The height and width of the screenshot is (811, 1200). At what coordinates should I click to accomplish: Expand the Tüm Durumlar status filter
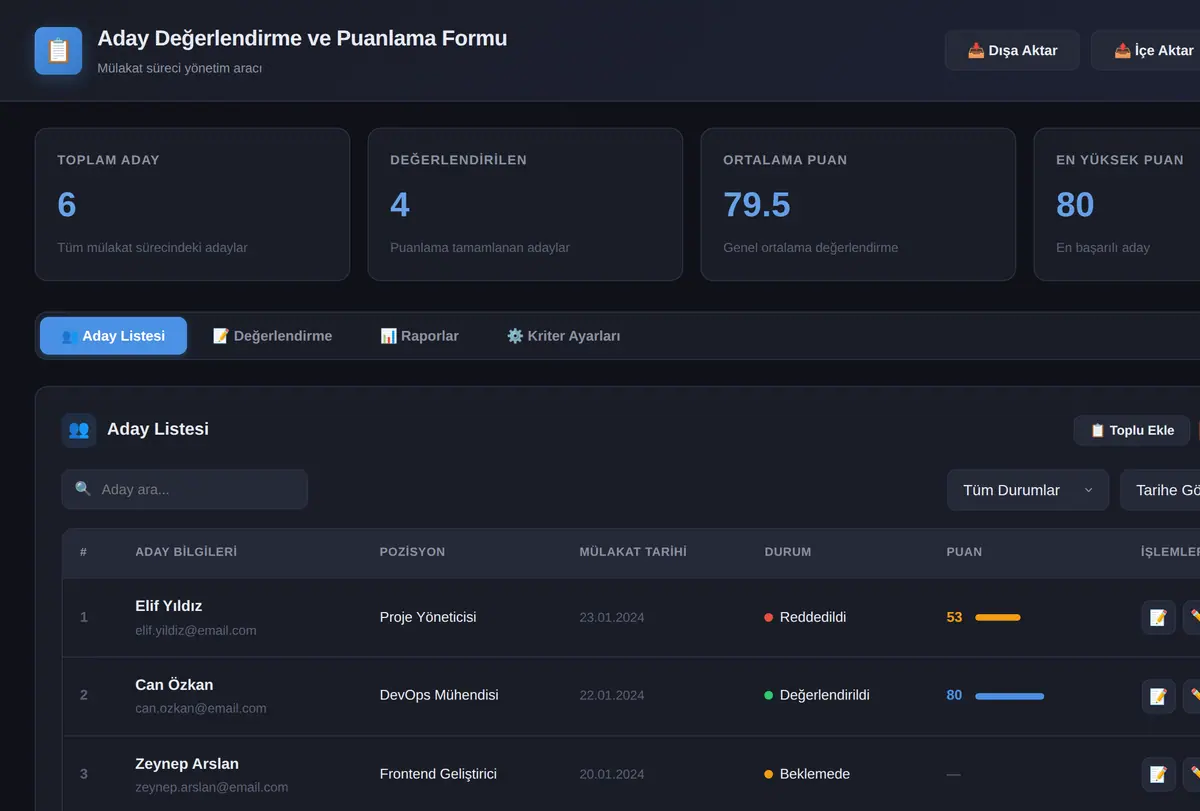coord(1028,490)
